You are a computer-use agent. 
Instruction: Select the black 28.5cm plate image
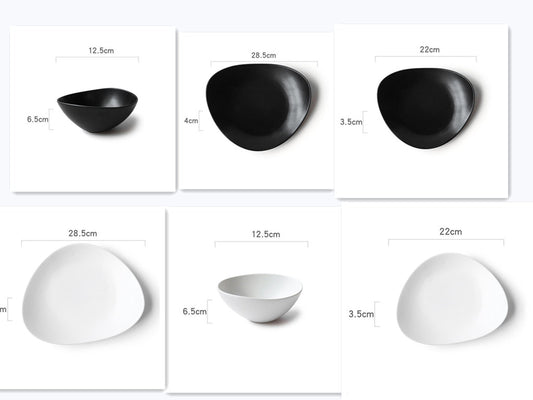click(259, 107)
